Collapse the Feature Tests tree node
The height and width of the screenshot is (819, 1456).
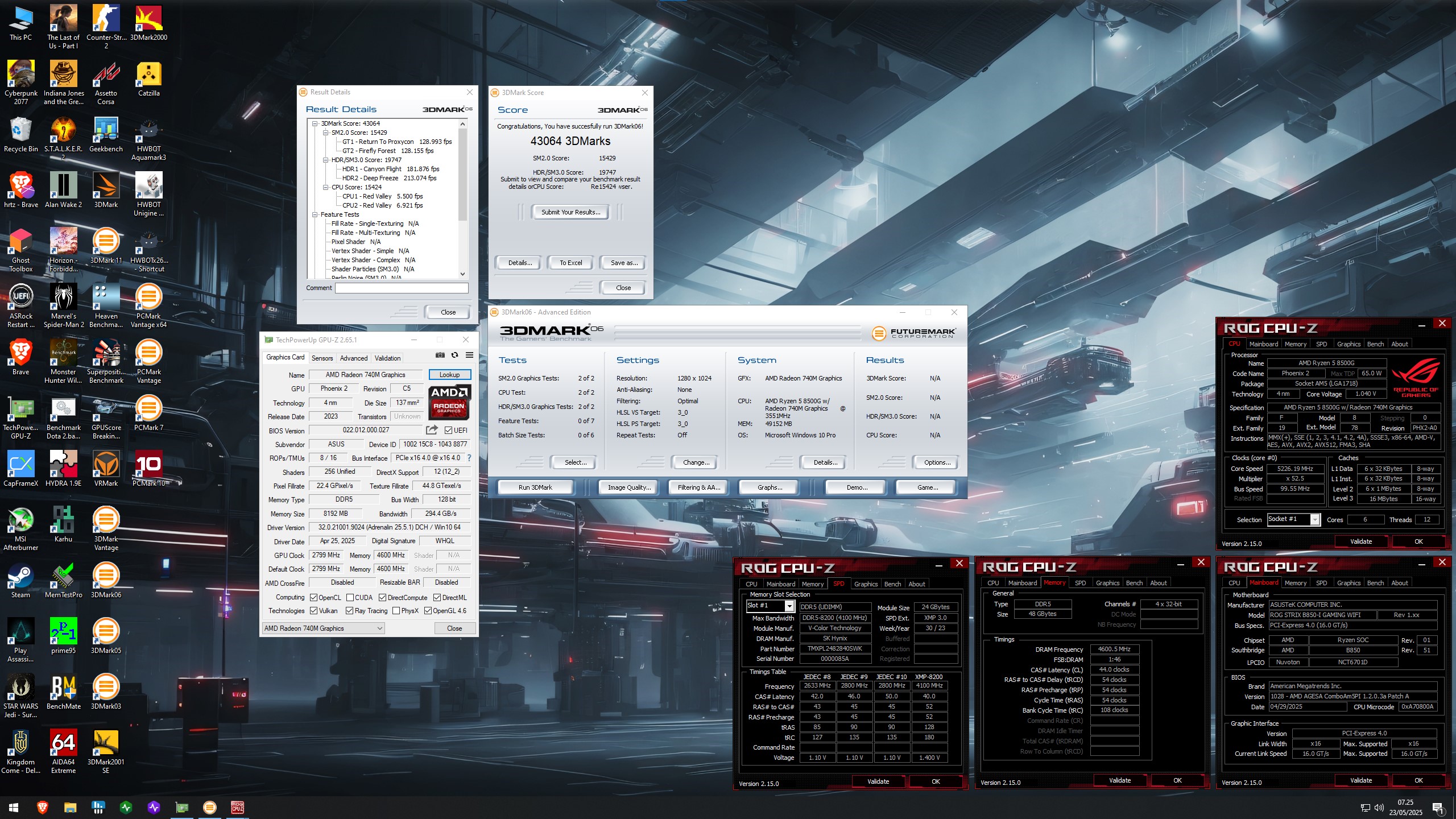(x=315, y=214)
